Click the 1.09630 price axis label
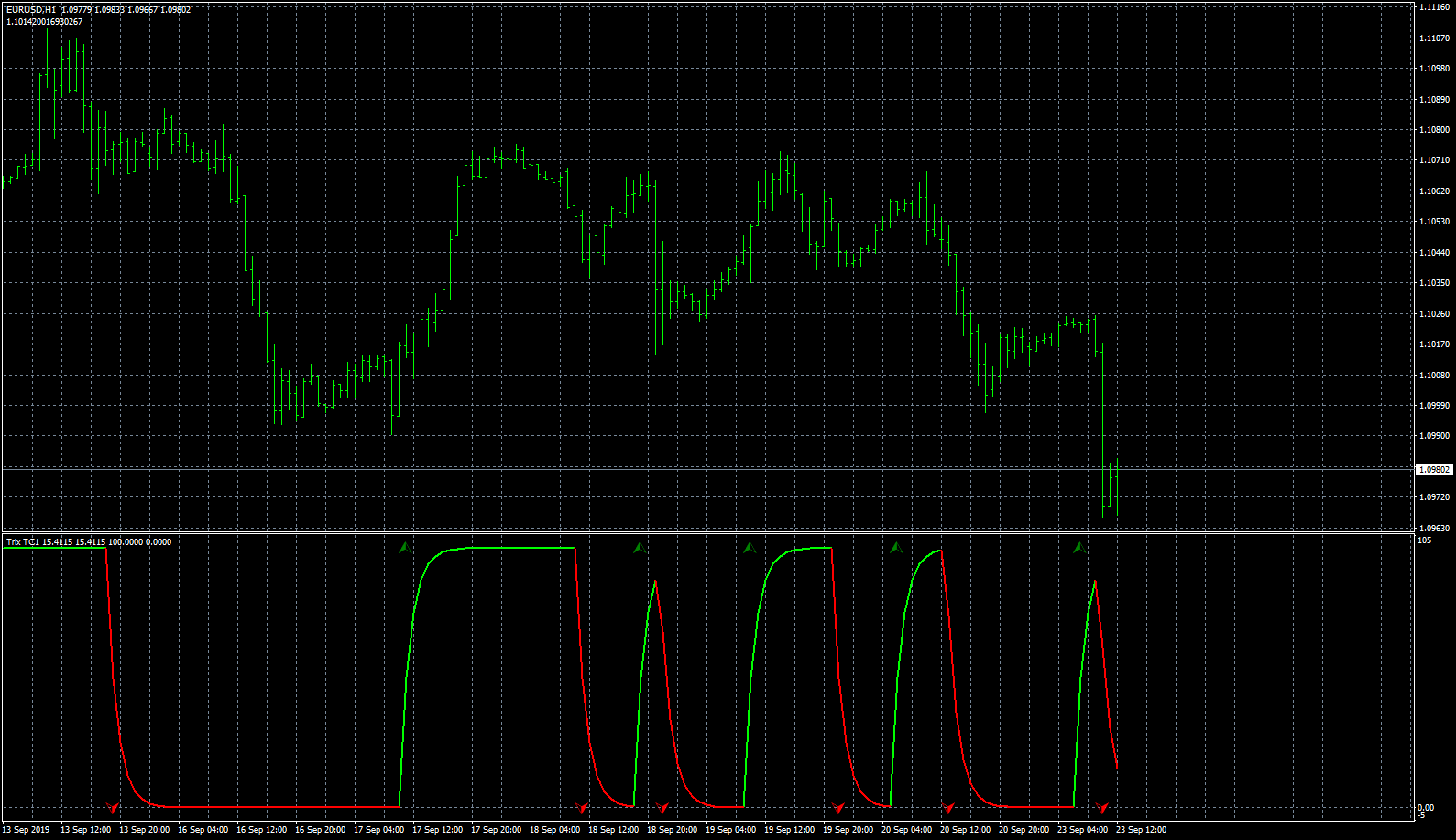The image size is (1456, 840). point(1434,529)
